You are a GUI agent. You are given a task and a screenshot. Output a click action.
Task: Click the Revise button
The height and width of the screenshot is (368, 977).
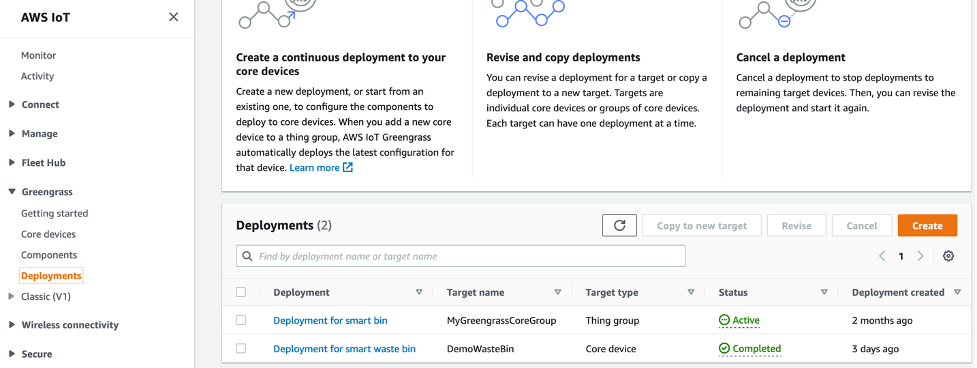[797, 225]
